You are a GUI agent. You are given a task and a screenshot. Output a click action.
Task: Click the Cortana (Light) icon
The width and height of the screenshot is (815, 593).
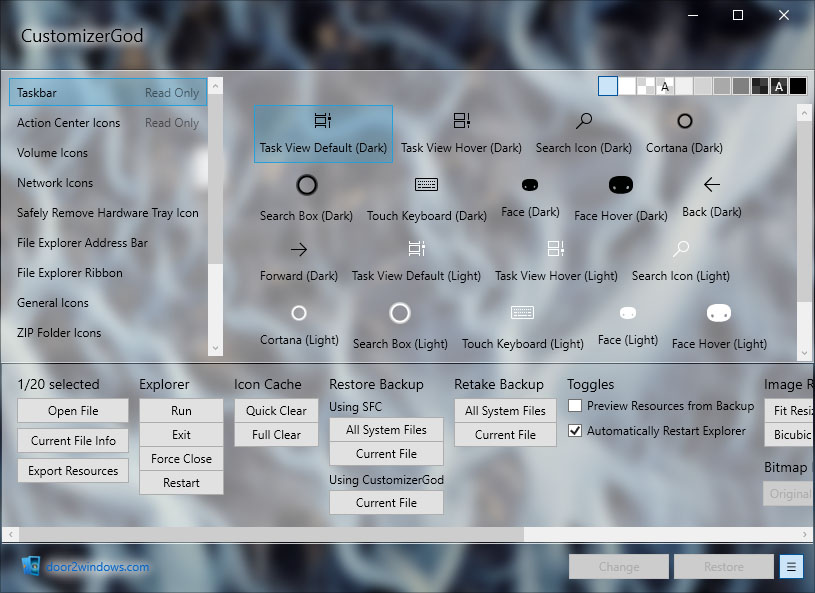click(x=299, y=325)
